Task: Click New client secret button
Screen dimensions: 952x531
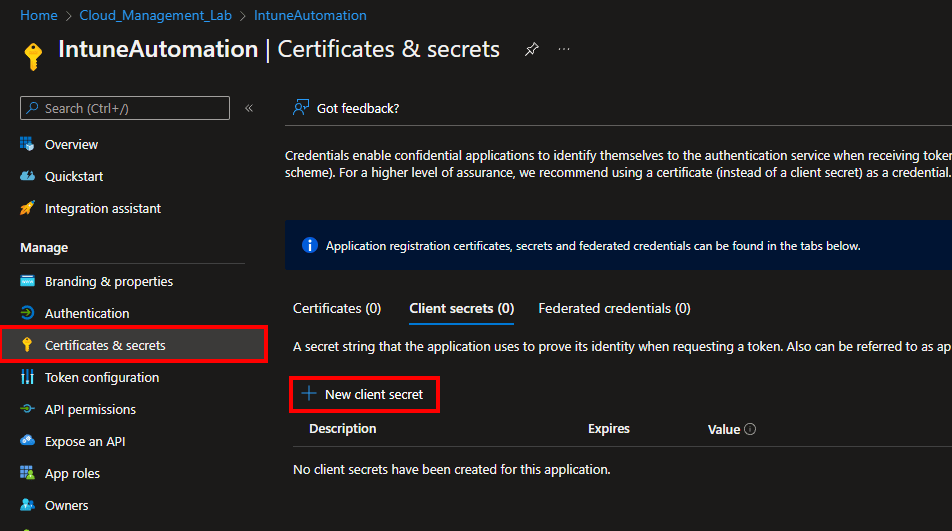Action: (x=364, y=394)
